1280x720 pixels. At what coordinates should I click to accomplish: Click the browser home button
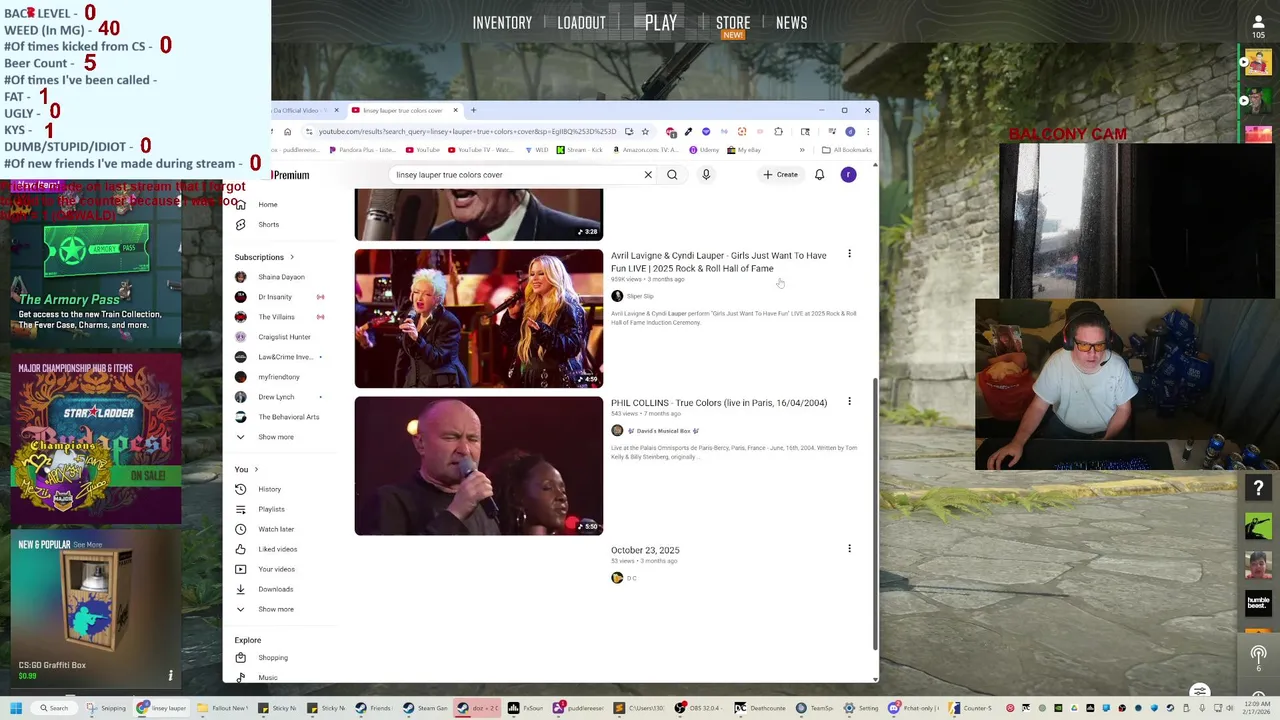click(287, 131)
